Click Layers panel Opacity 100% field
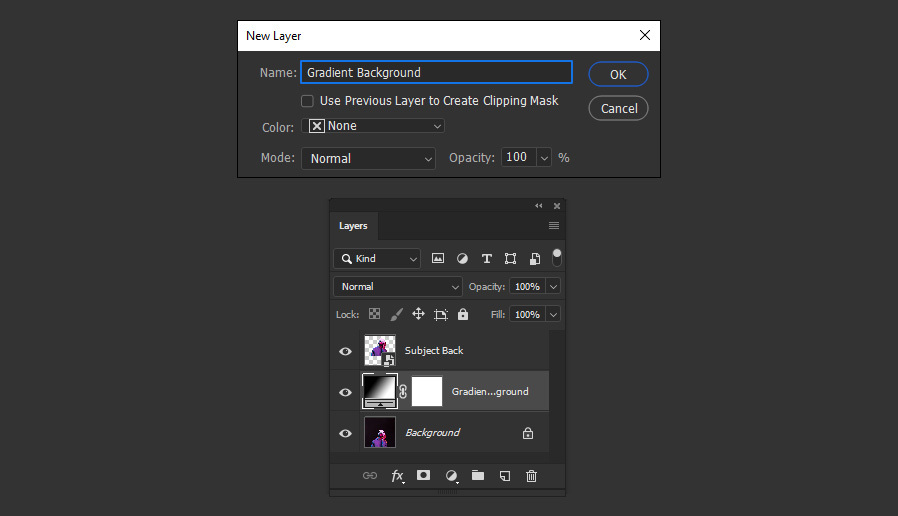This screenshot has height=516, width=898. click(527, 286)
